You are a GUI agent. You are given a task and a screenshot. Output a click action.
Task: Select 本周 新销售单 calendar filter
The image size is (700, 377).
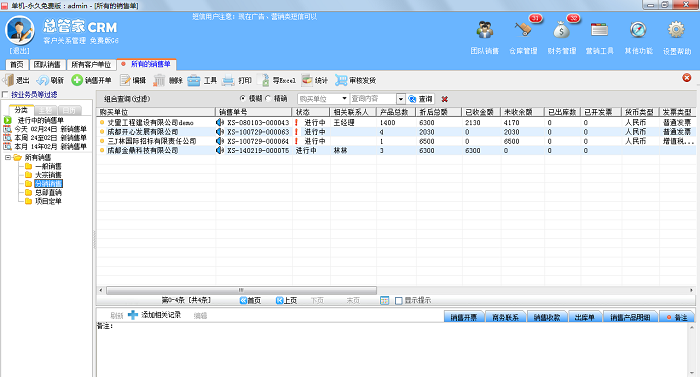(x=45, y=138)
